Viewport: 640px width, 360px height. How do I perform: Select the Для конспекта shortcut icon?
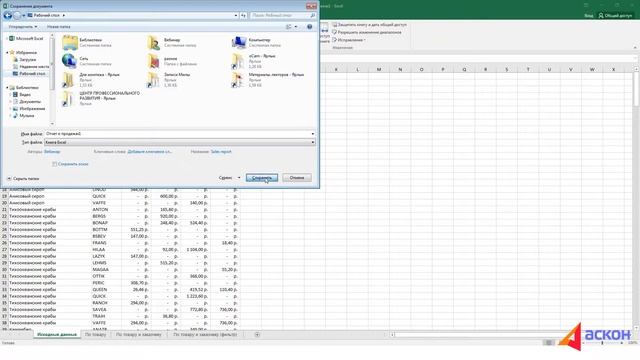coord(68,80)
